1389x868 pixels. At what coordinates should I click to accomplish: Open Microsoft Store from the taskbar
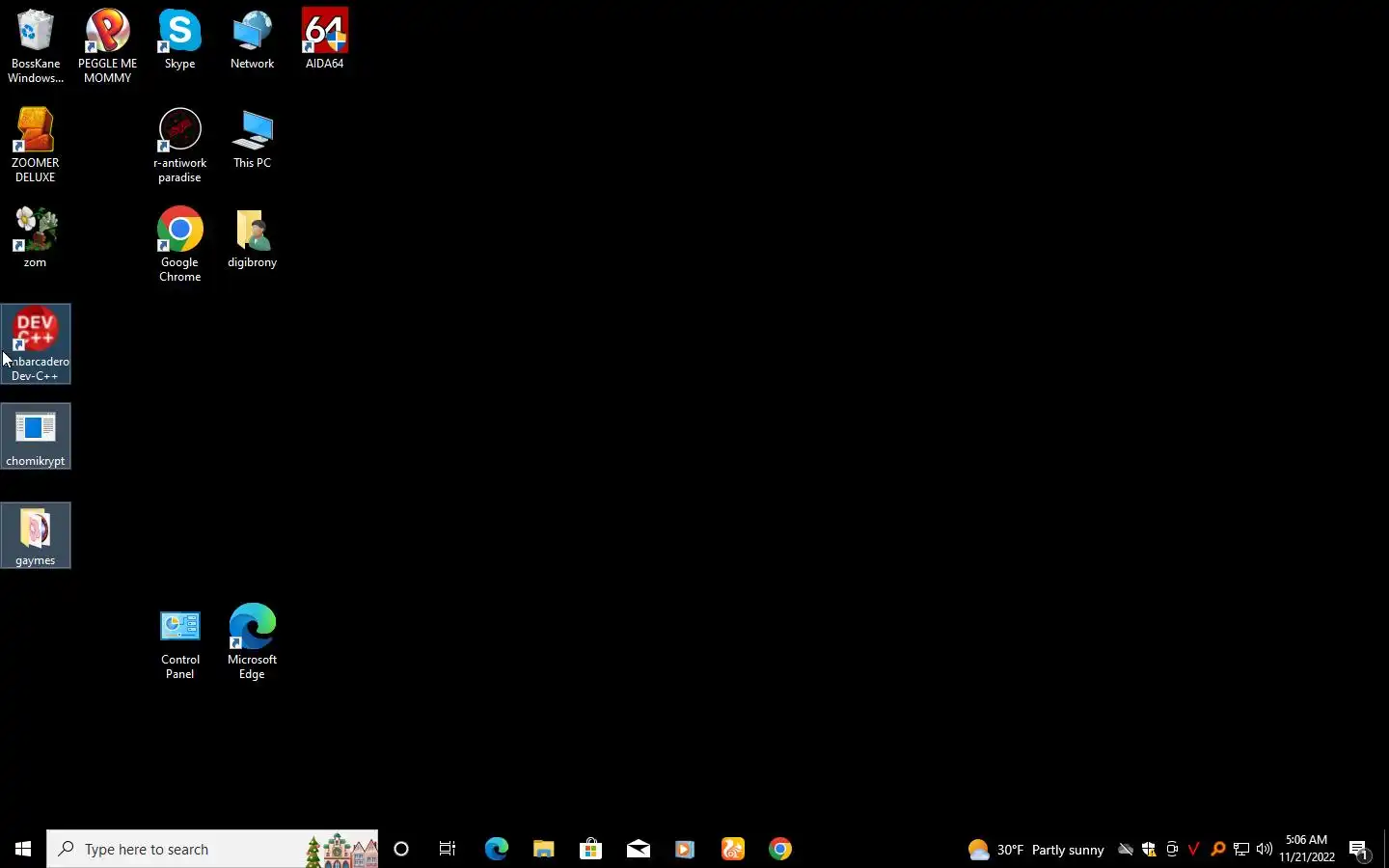tap(590, 849)
